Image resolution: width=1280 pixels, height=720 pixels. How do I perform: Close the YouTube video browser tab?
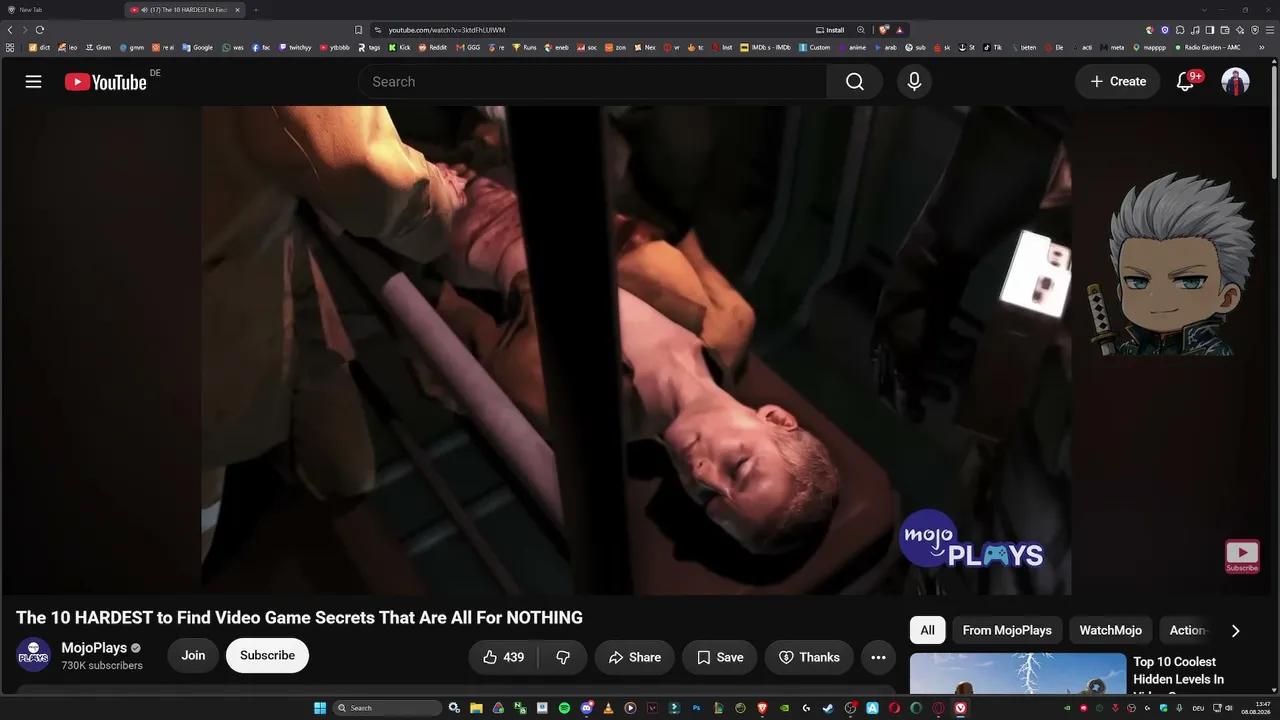pos(237,10)
